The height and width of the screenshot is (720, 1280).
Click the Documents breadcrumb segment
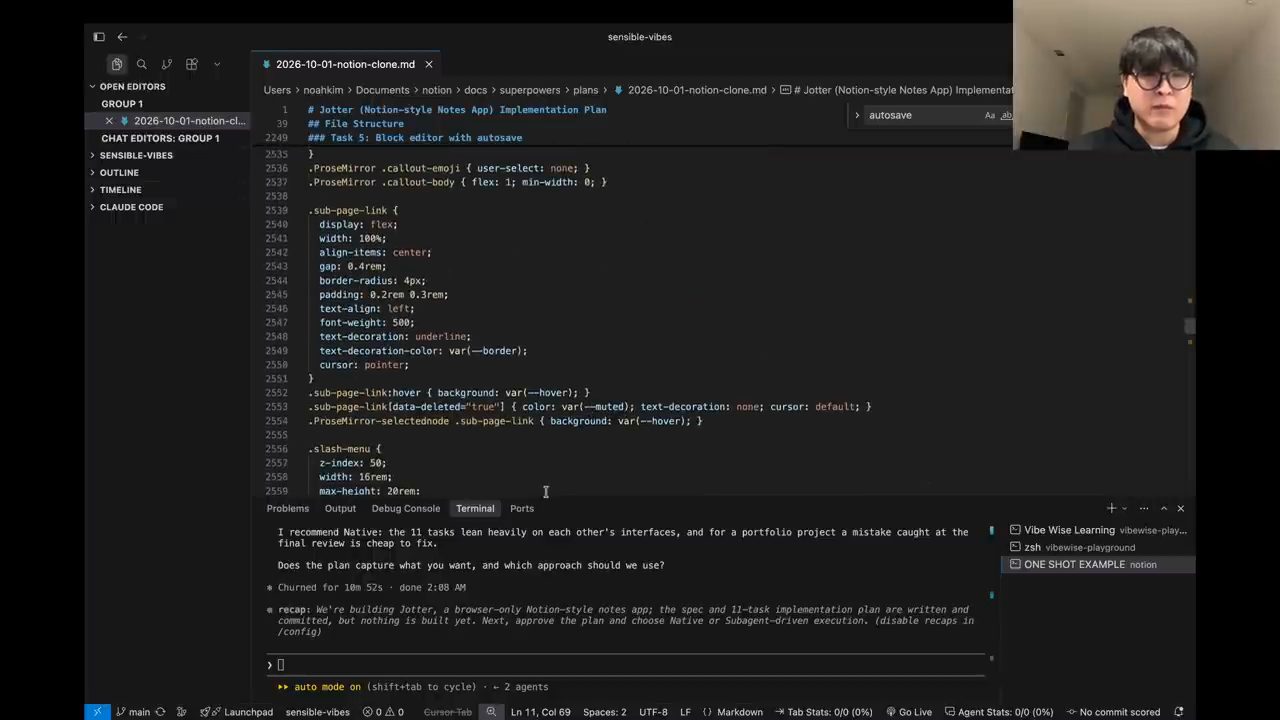[382, 90]
